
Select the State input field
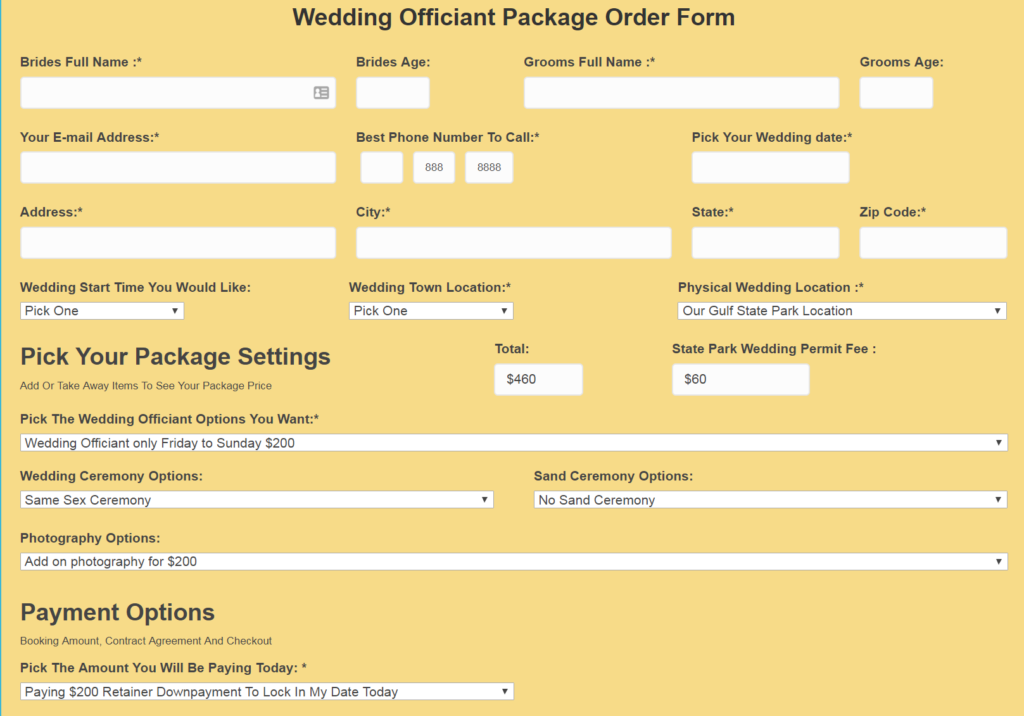(765, 243)
